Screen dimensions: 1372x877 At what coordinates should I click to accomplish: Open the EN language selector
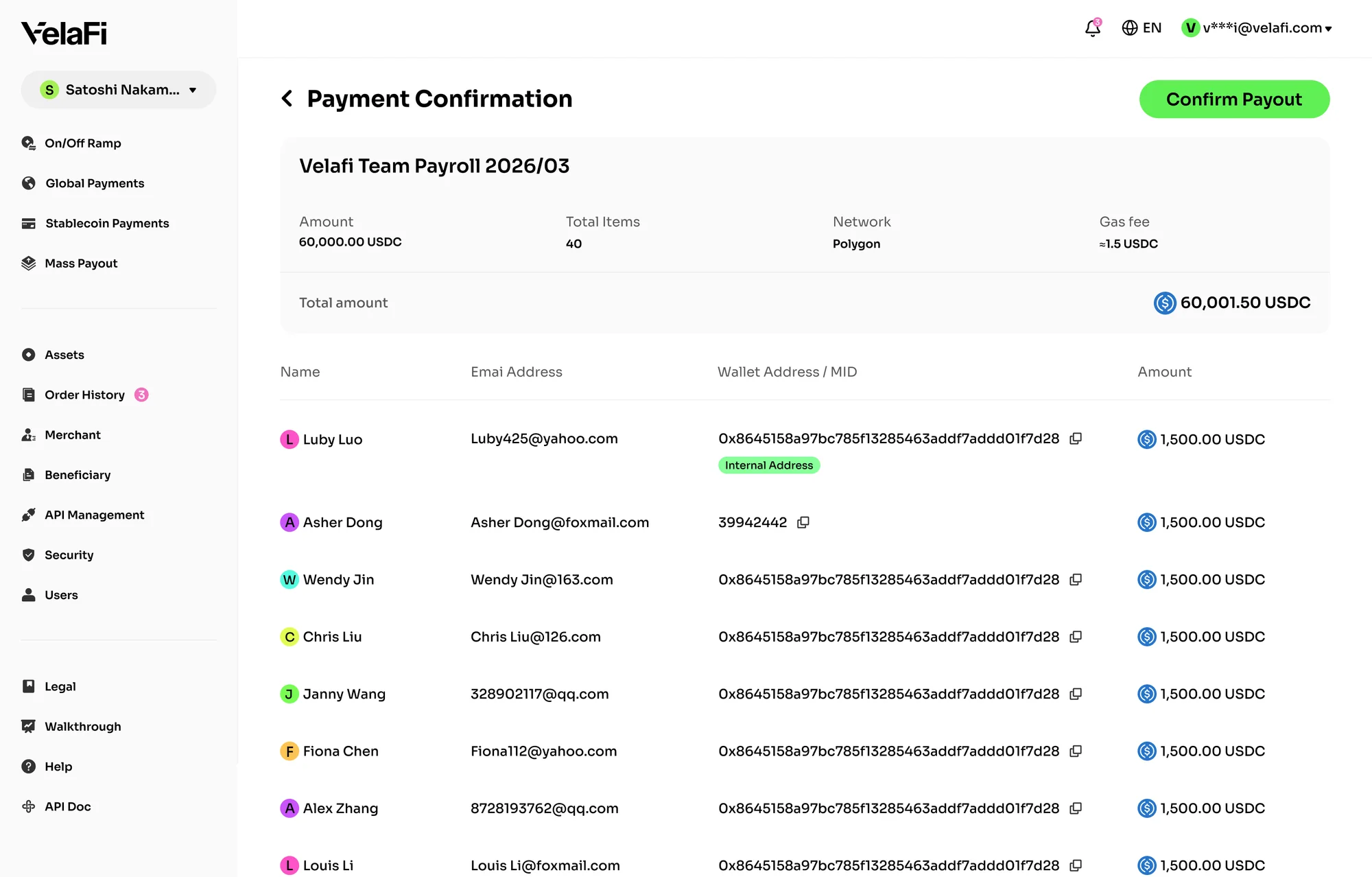pyautogui.click(x=1152, y=27)
